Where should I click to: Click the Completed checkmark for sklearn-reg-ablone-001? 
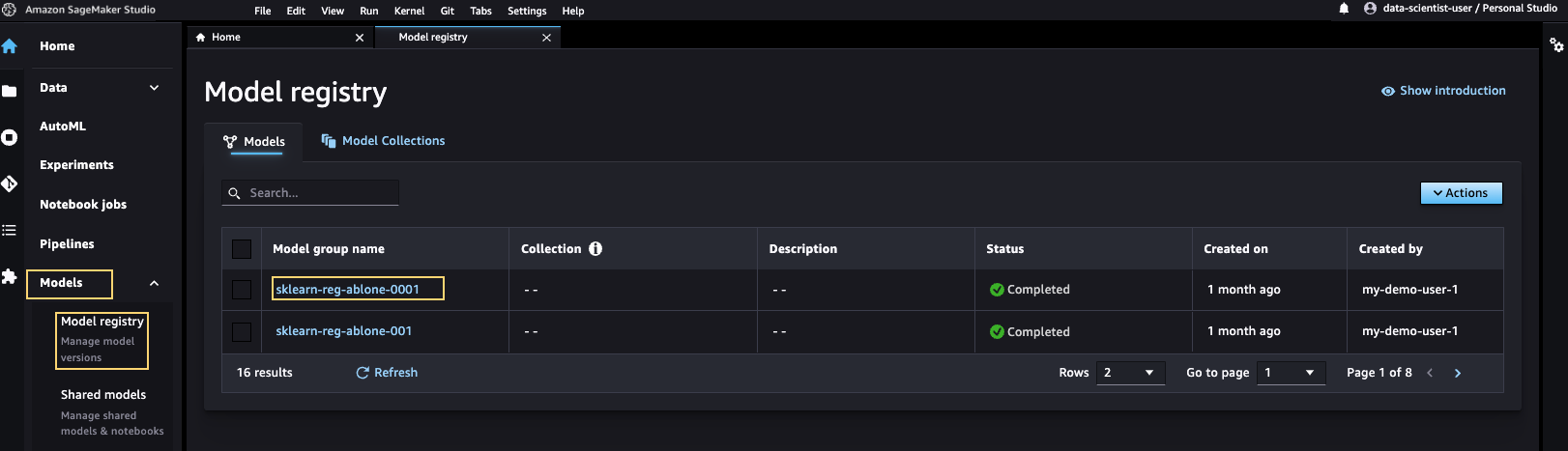point(997,331)
